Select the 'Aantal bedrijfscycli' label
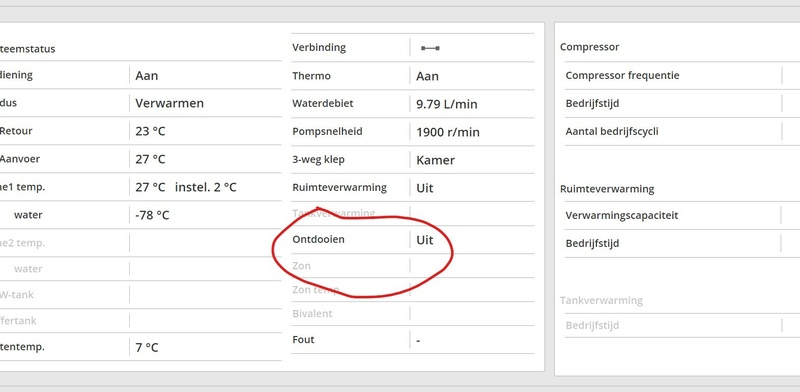 tap(612, 131)
